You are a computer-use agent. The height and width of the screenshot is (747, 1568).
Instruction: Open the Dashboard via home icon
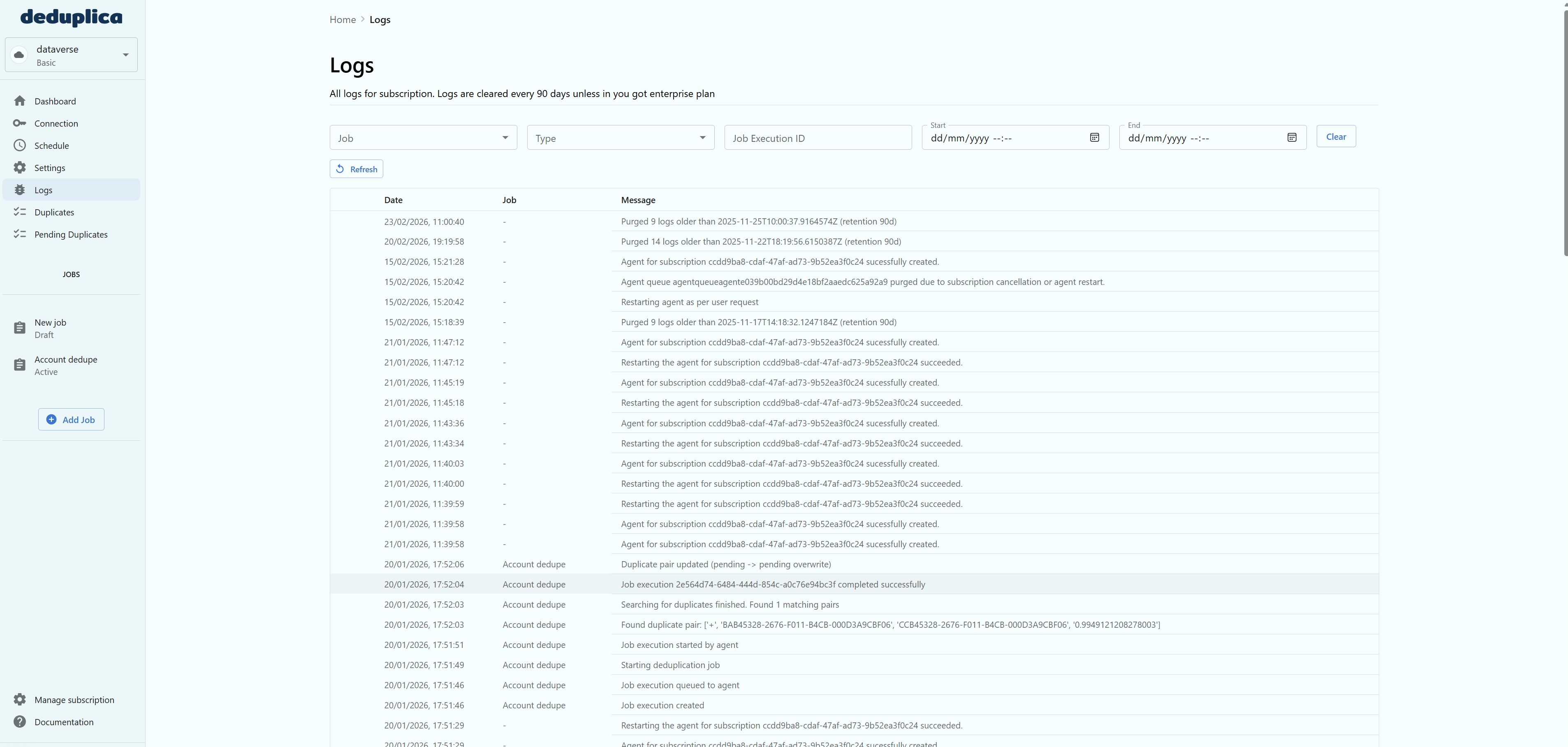tap(20, 101)
